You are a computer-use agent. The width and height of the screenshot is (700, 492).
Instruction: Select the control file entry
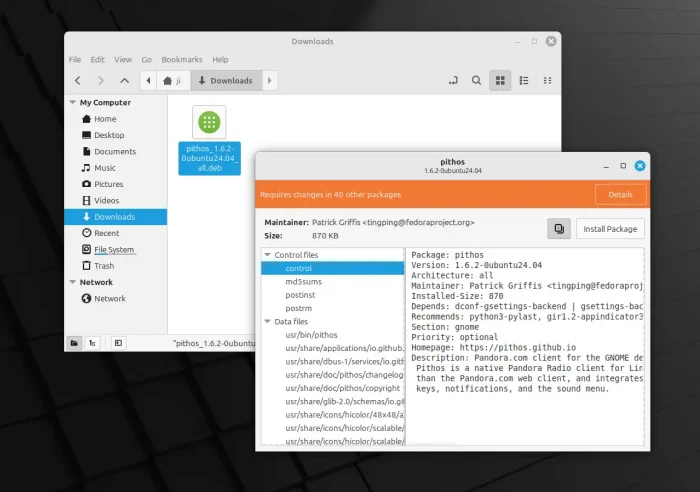click(333, 268)
